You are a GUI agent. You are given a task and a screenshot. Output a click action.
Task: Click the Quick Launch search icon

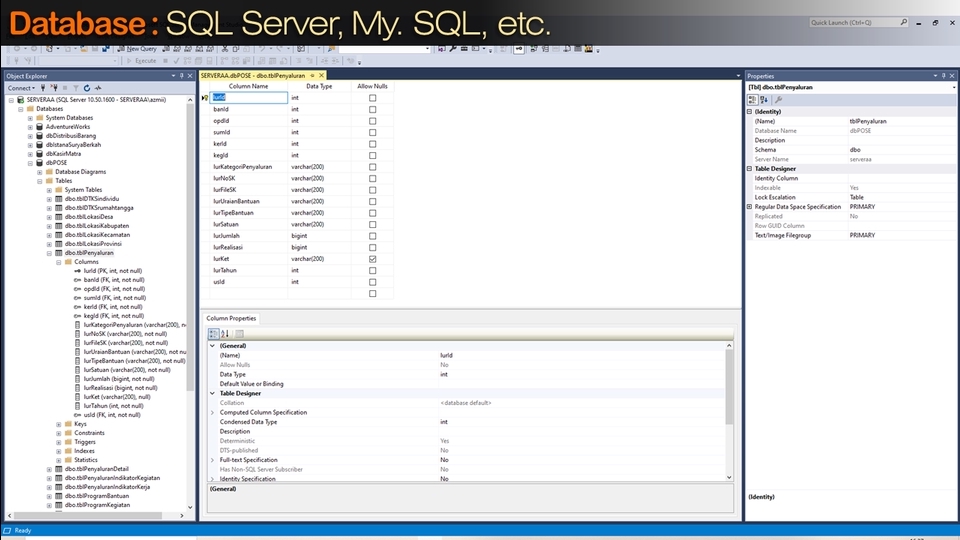pyautogui.click(x=903, y=22)
